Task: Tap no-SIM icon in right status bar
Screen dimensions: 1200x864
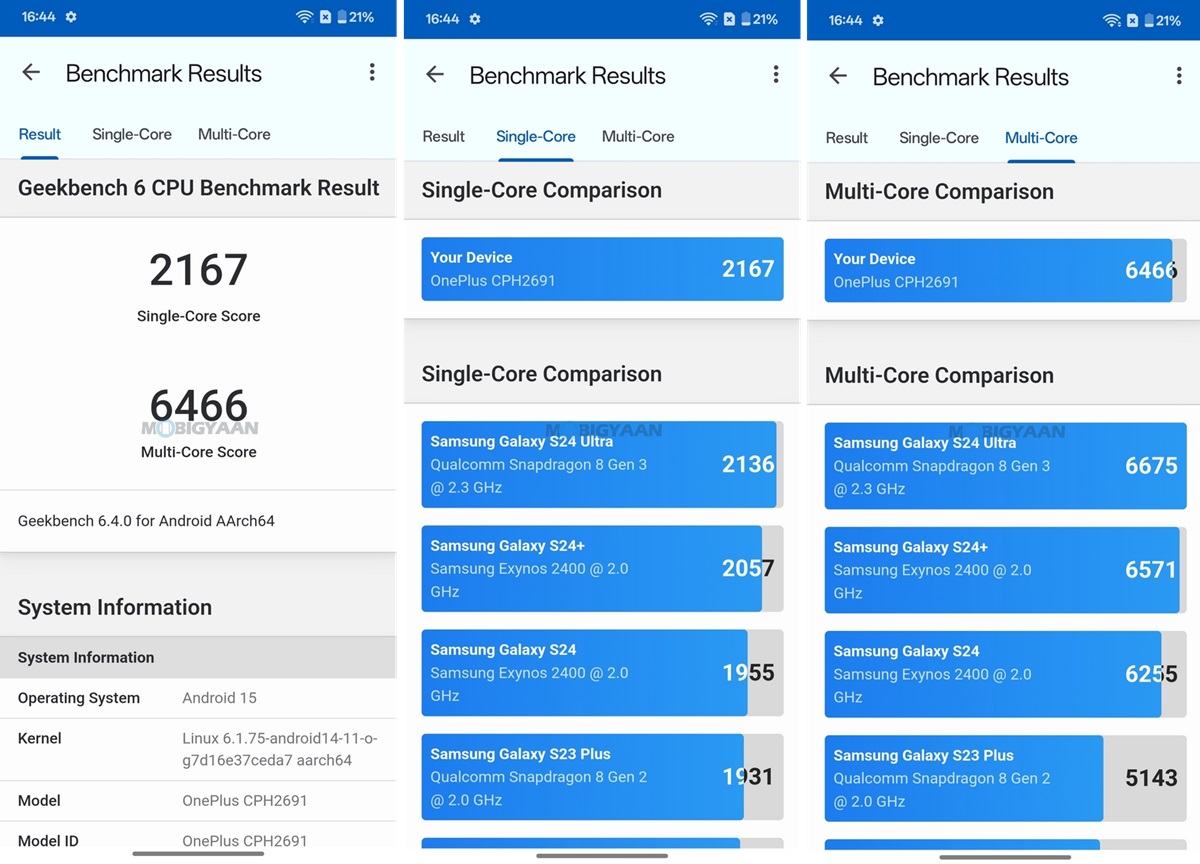Action: tap(1132, 20)
